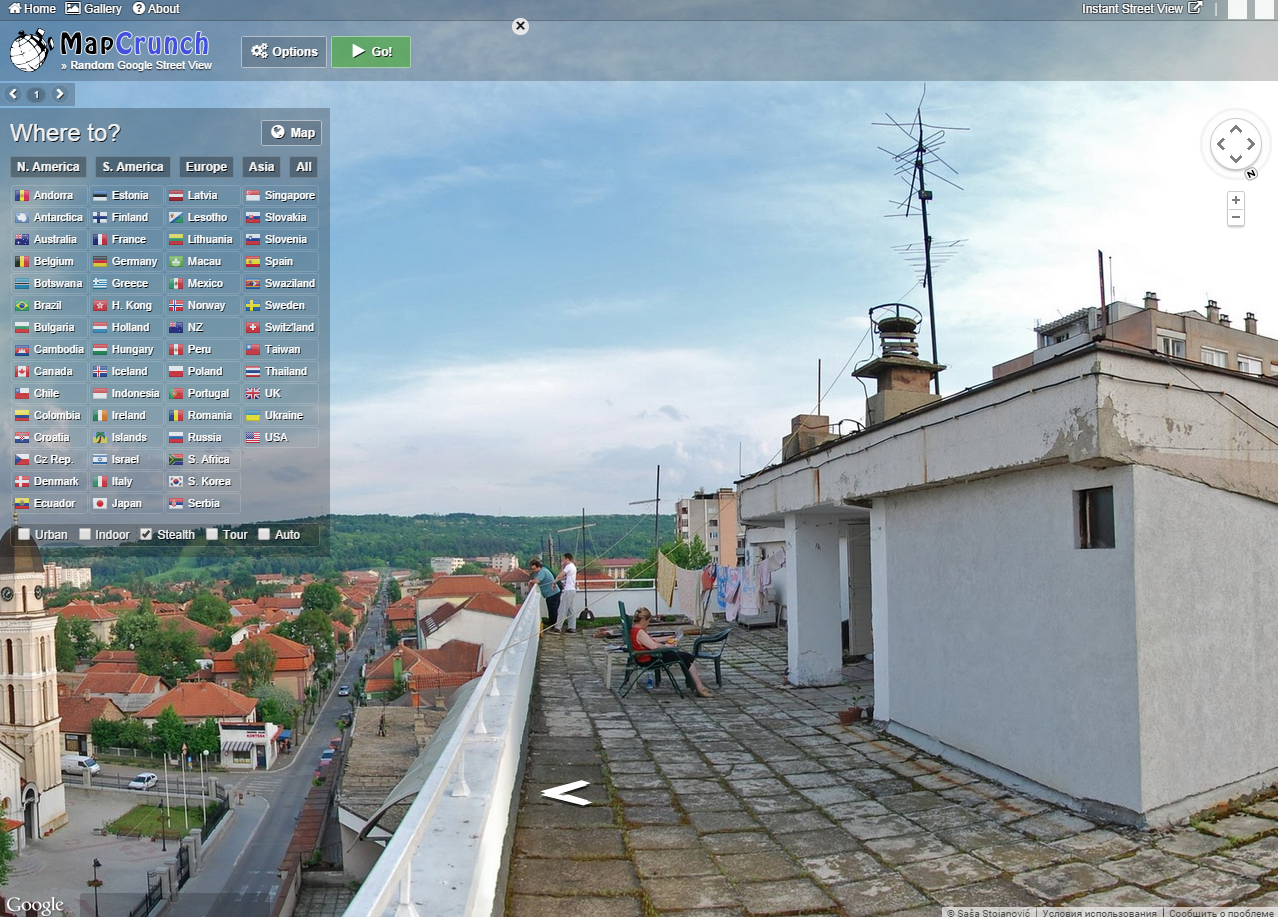1278x917 pixels.
Task: Select Antarctica in country list
Action: [49, 218]
